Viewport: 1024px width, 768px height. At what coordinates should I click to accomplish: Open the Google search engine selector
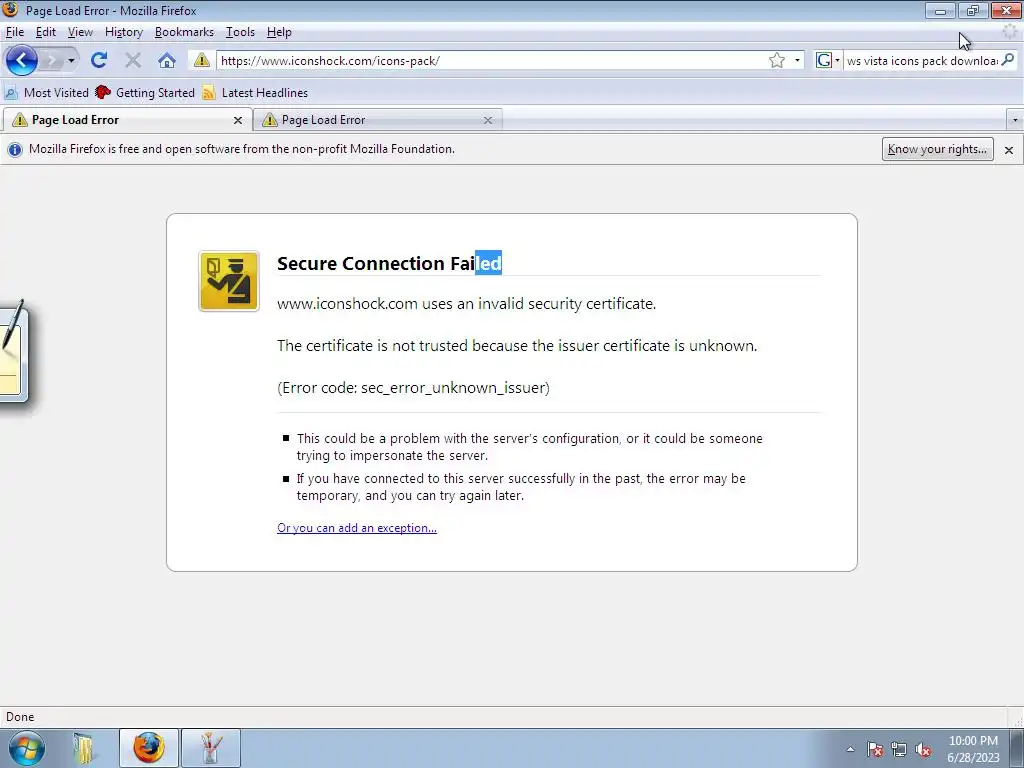point(827,61)
